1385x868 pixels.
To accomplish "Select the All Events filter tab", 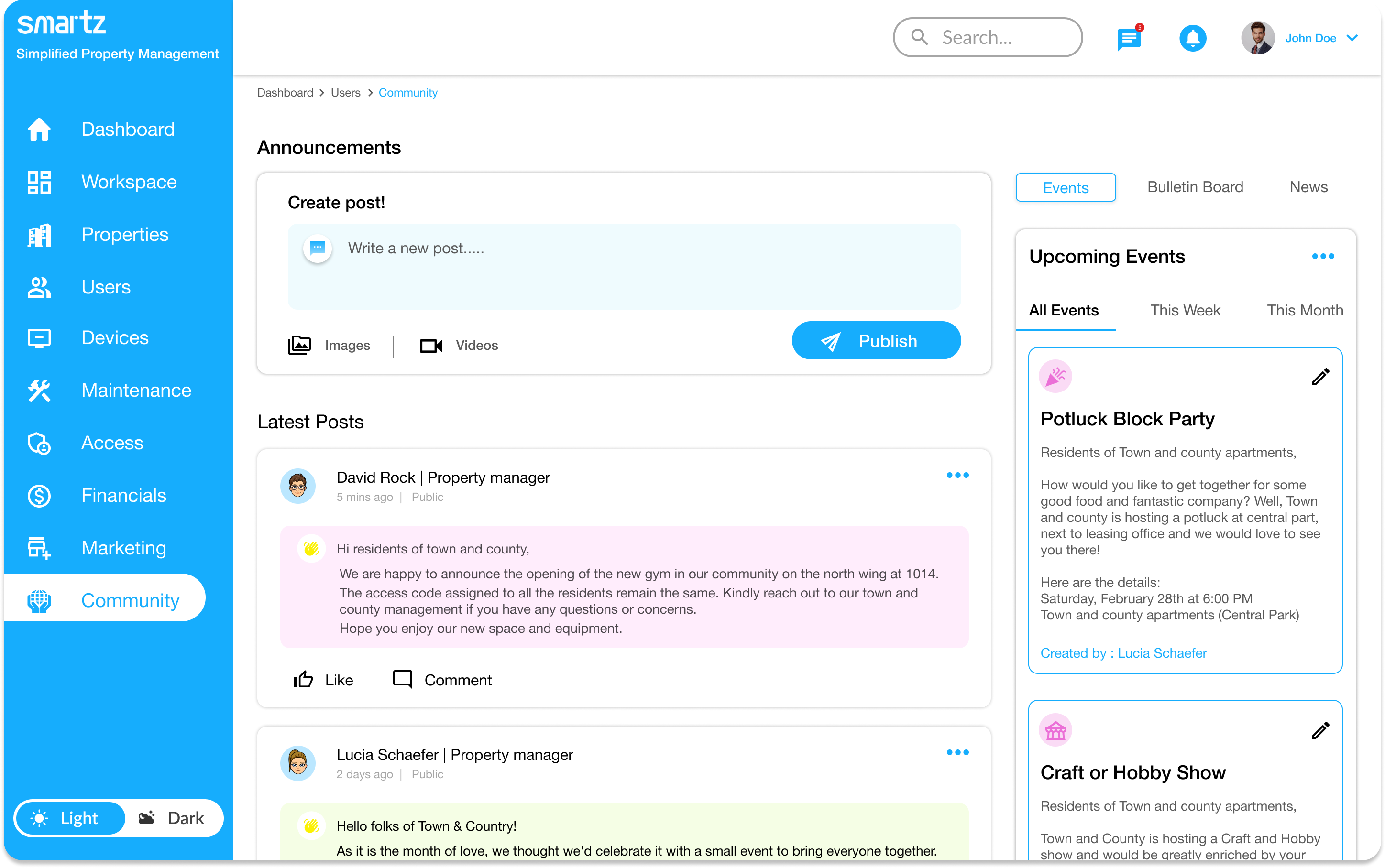I will point(1064,311).
